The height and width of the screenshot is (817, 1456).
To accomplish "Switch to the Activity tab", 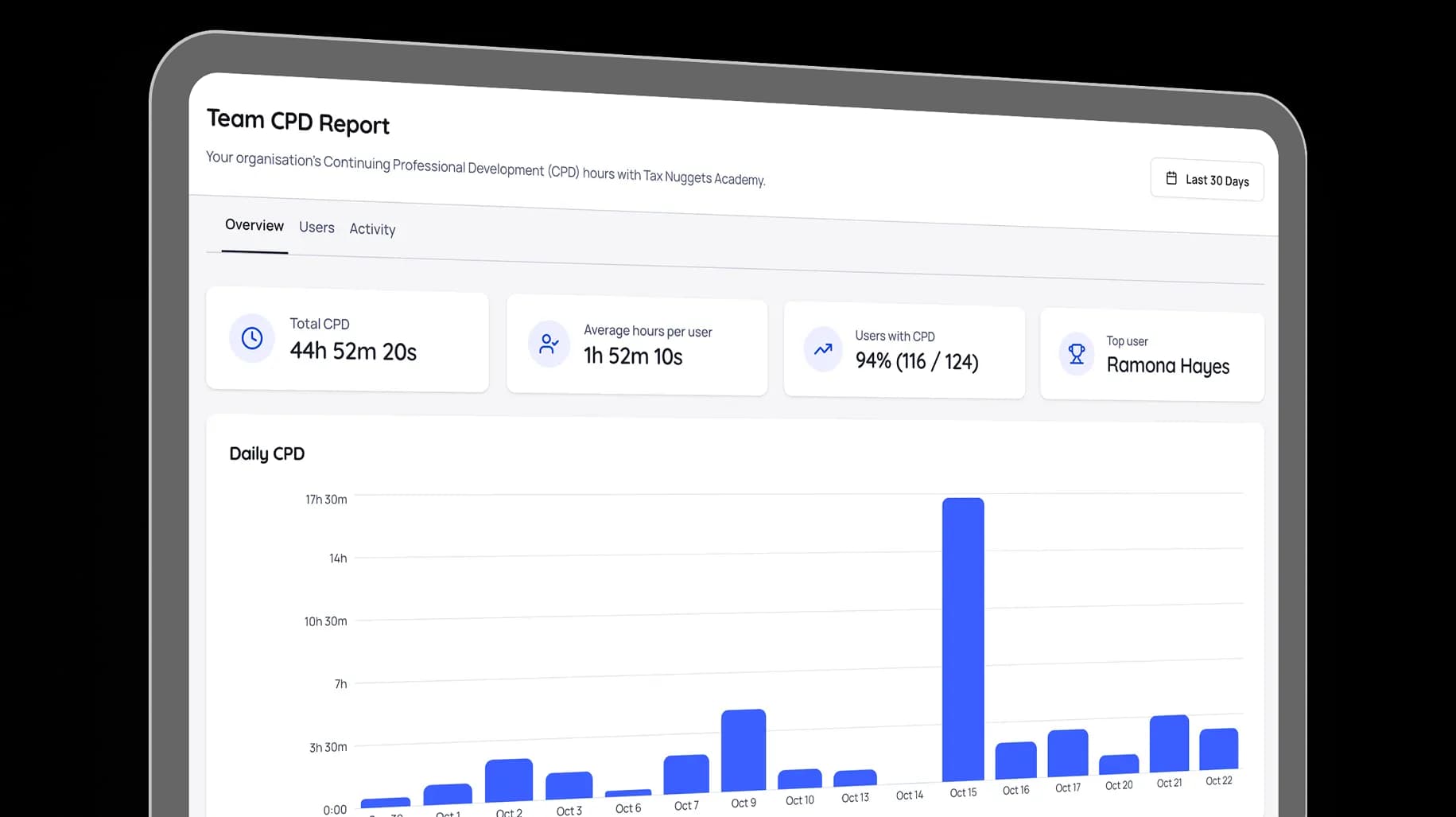I will tap(372, 229).
